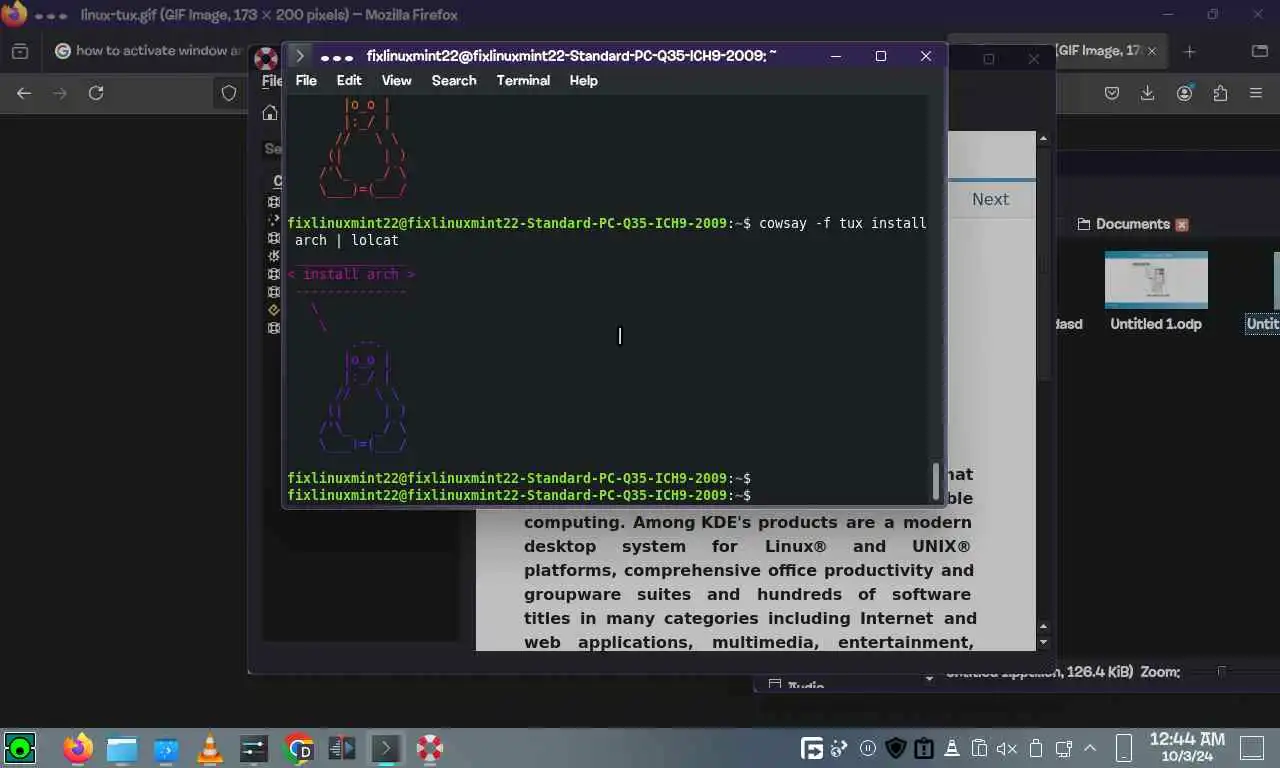This screenshot has width=1280, height=768.
Task: Close the GIF Image Firefox tab
Action: pyautogui.click(x=1153, y=51)
